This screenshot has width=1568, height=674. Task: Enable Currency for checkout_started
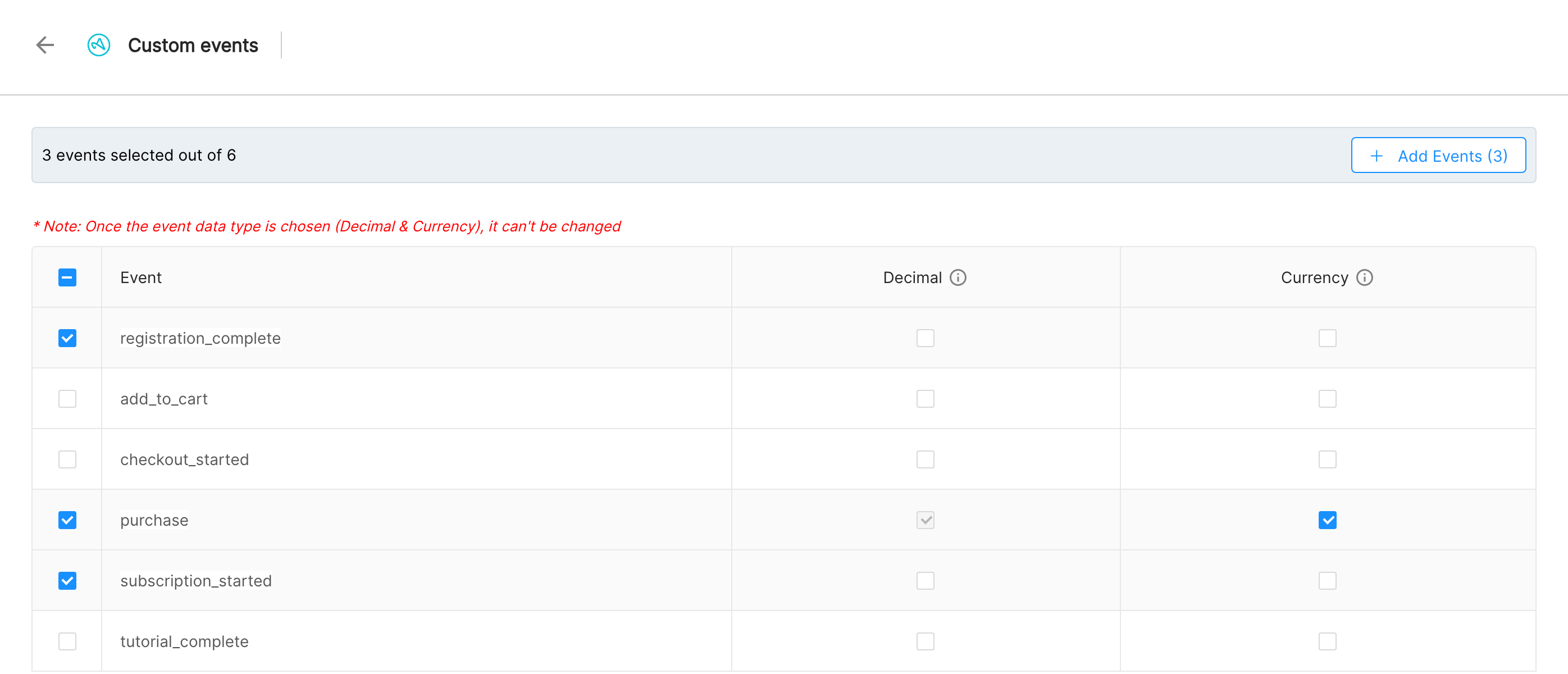click(x=1328, y=459)
